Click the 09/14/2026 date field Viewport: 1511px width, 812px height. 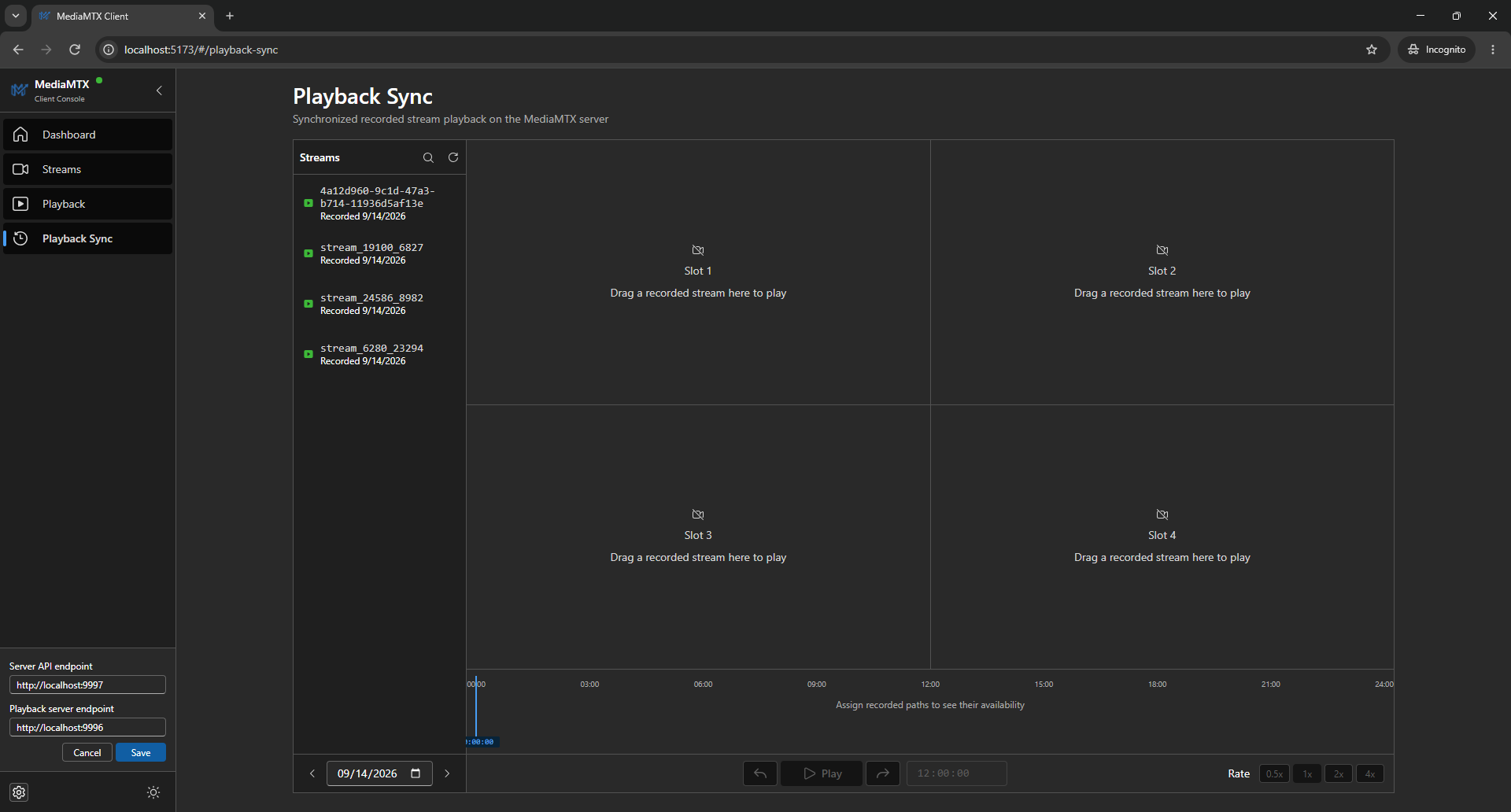click(379, 773)
